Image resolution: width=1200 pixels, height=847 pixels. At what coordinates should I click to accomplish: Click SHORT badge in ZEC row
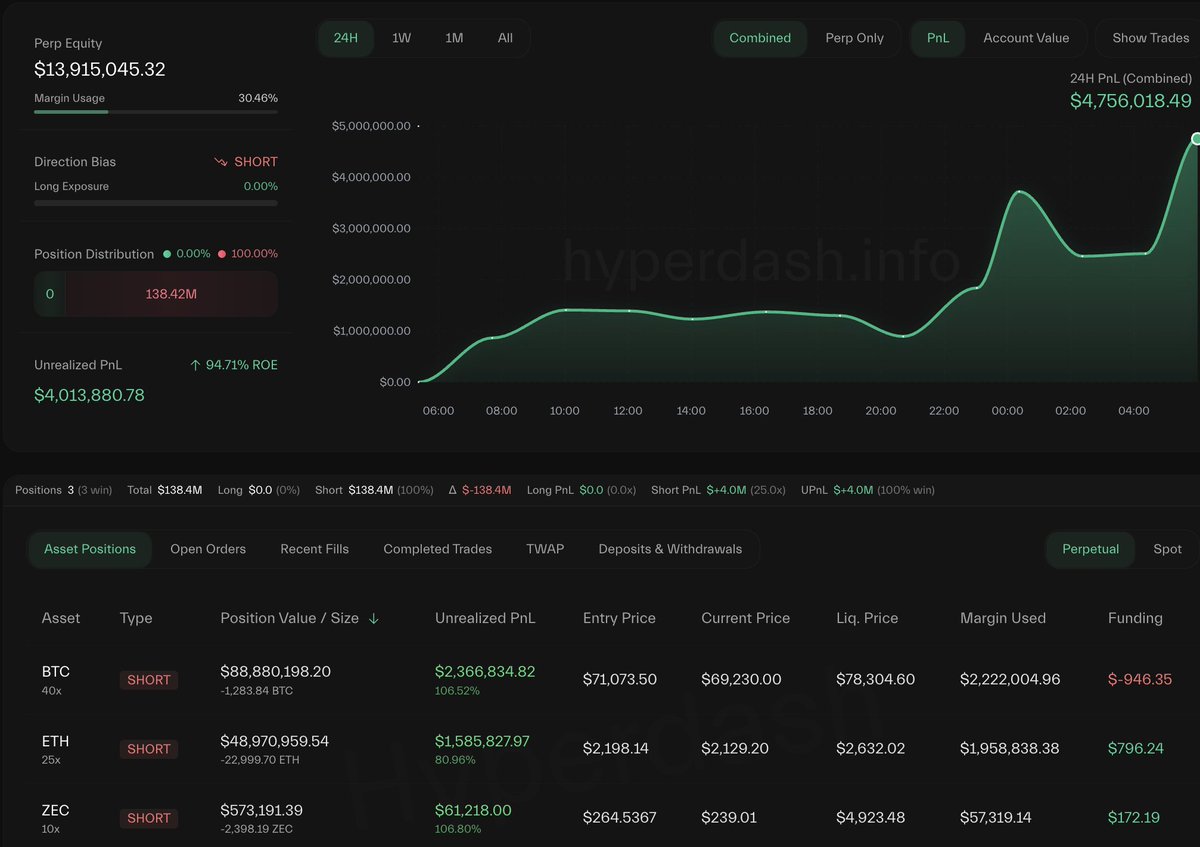click(x=149, y=818)
